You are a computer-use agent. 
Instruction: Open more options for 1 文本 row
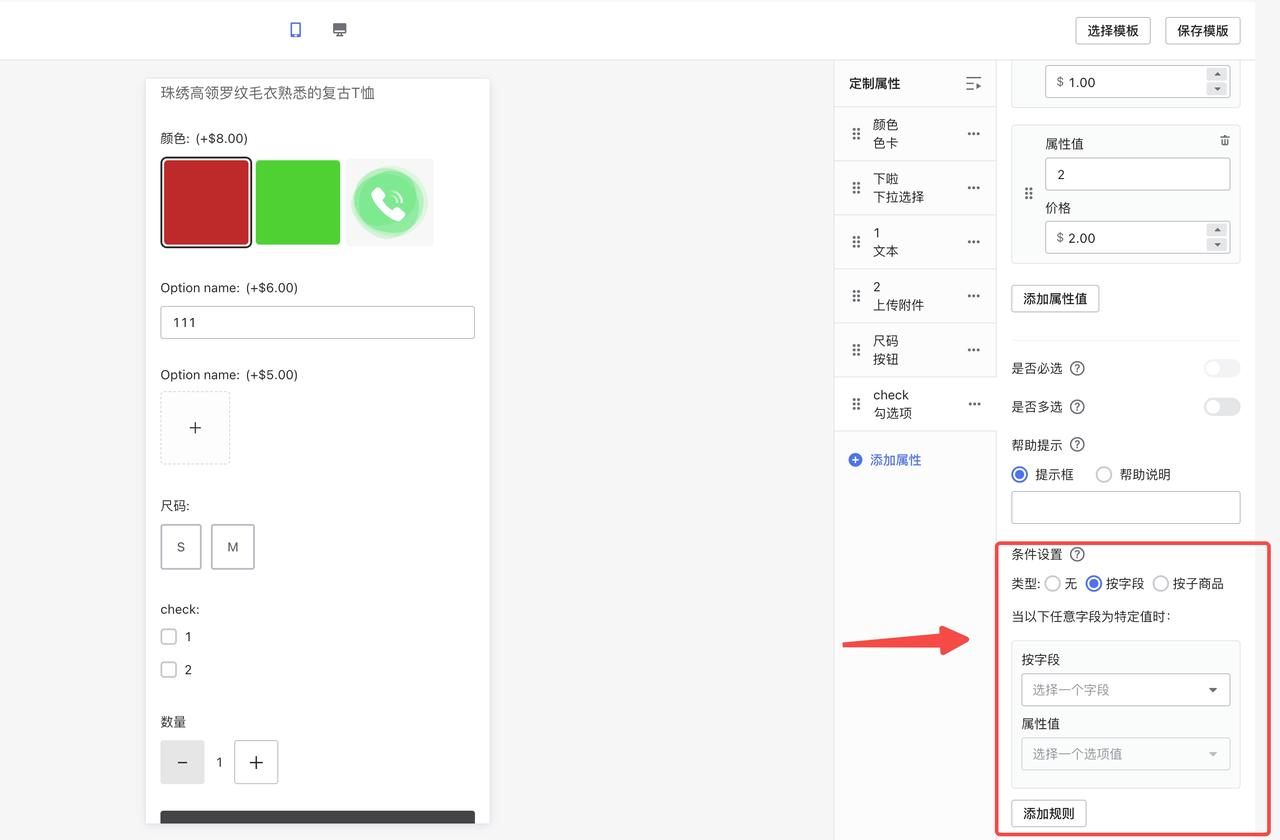(x=974, y=242)
